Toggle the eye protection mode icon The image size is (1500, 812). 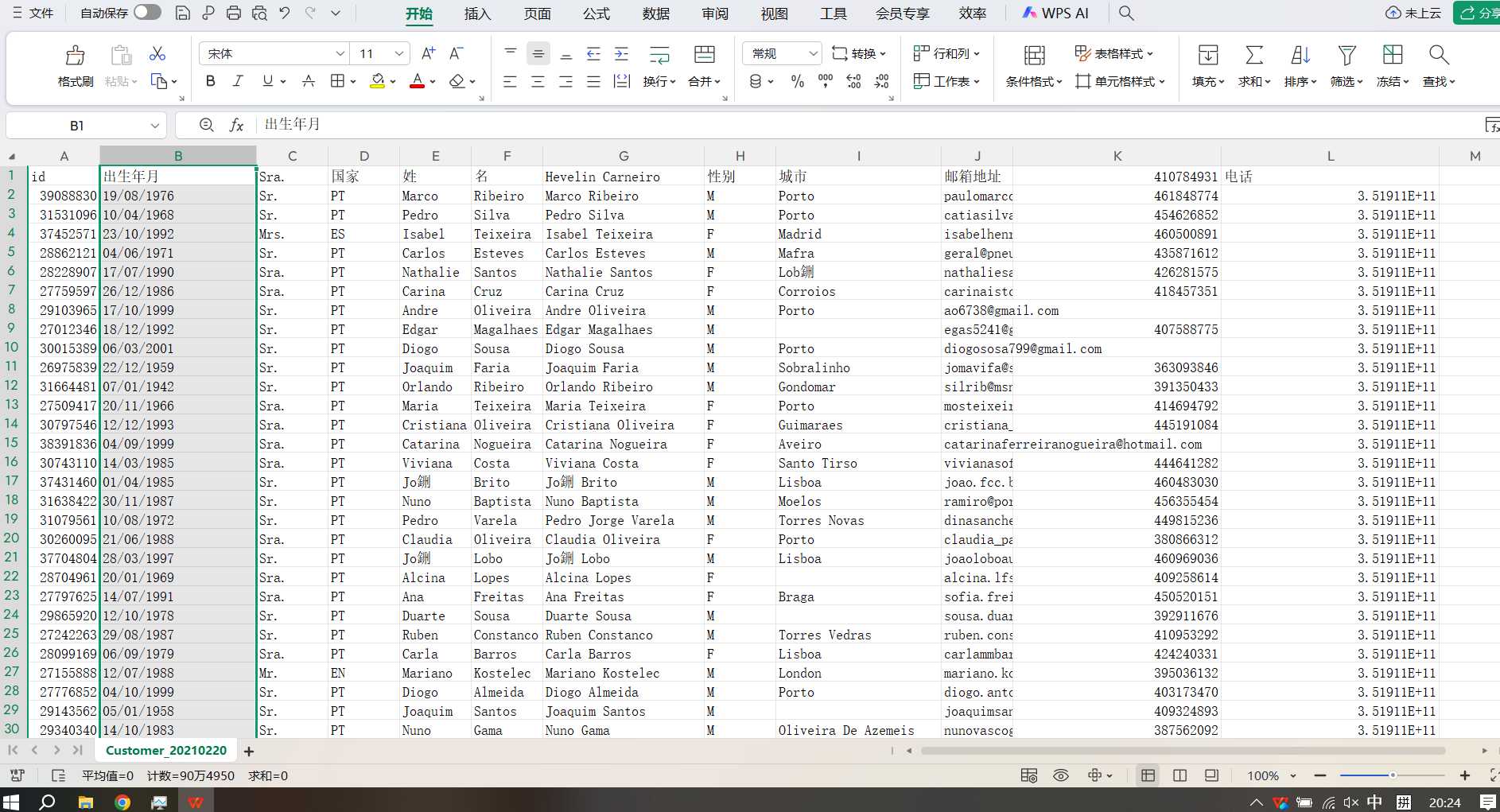pyautogui.click(x=1061, y=775)
